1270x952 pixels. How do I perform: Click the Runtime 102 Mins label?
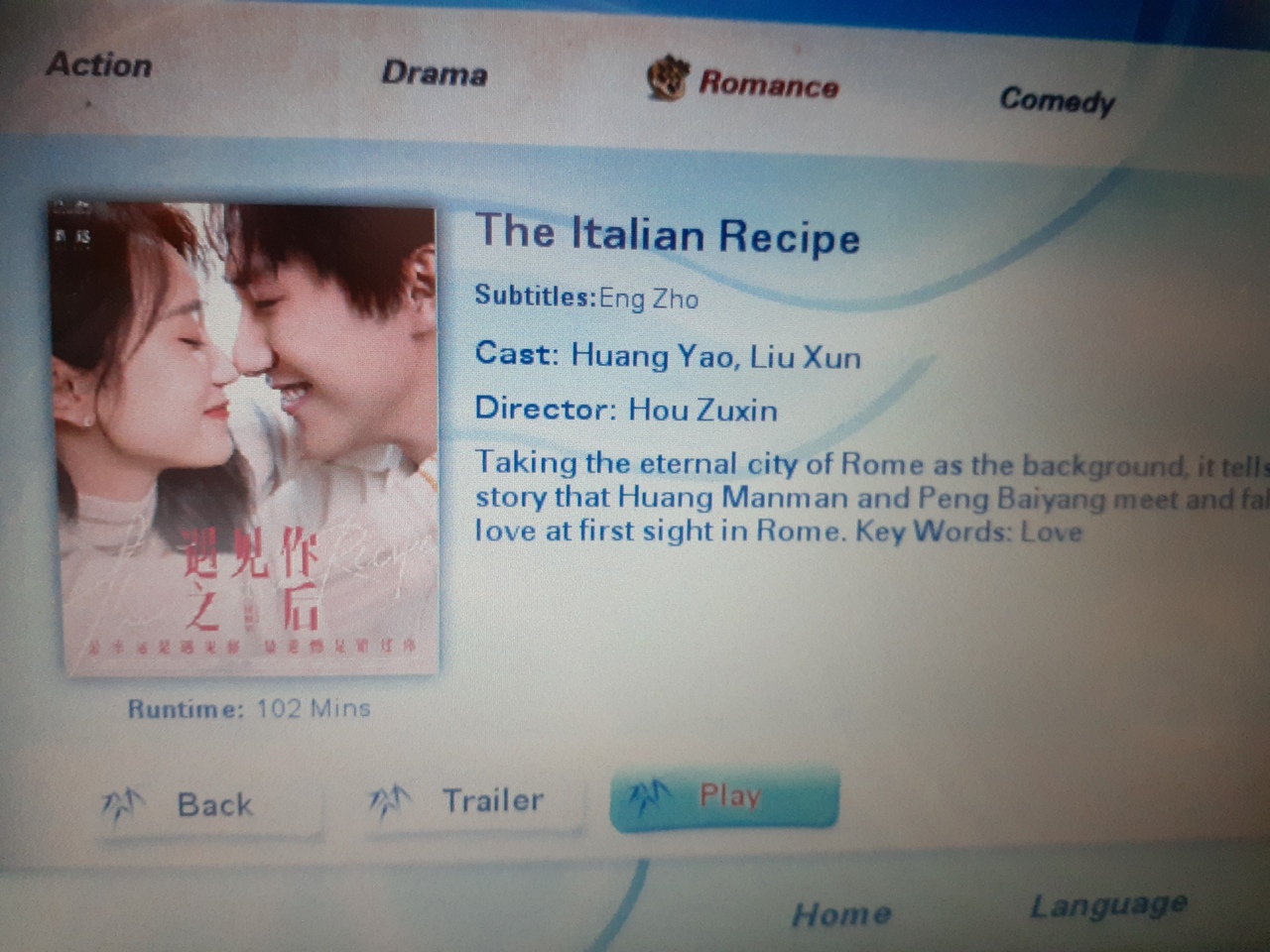249,709
